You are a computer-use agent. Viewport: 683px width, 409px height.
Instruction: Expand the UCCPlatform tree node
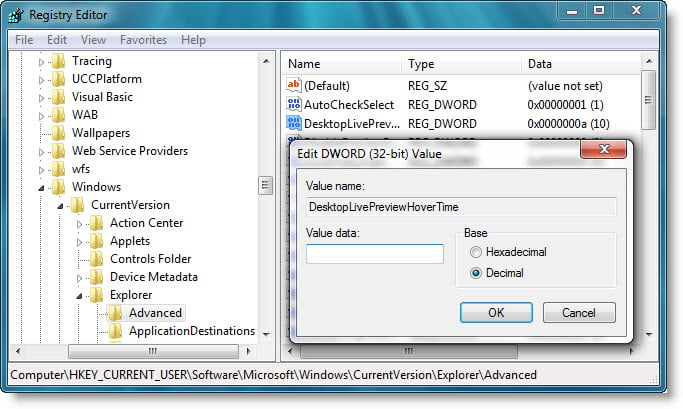[41, 80]
